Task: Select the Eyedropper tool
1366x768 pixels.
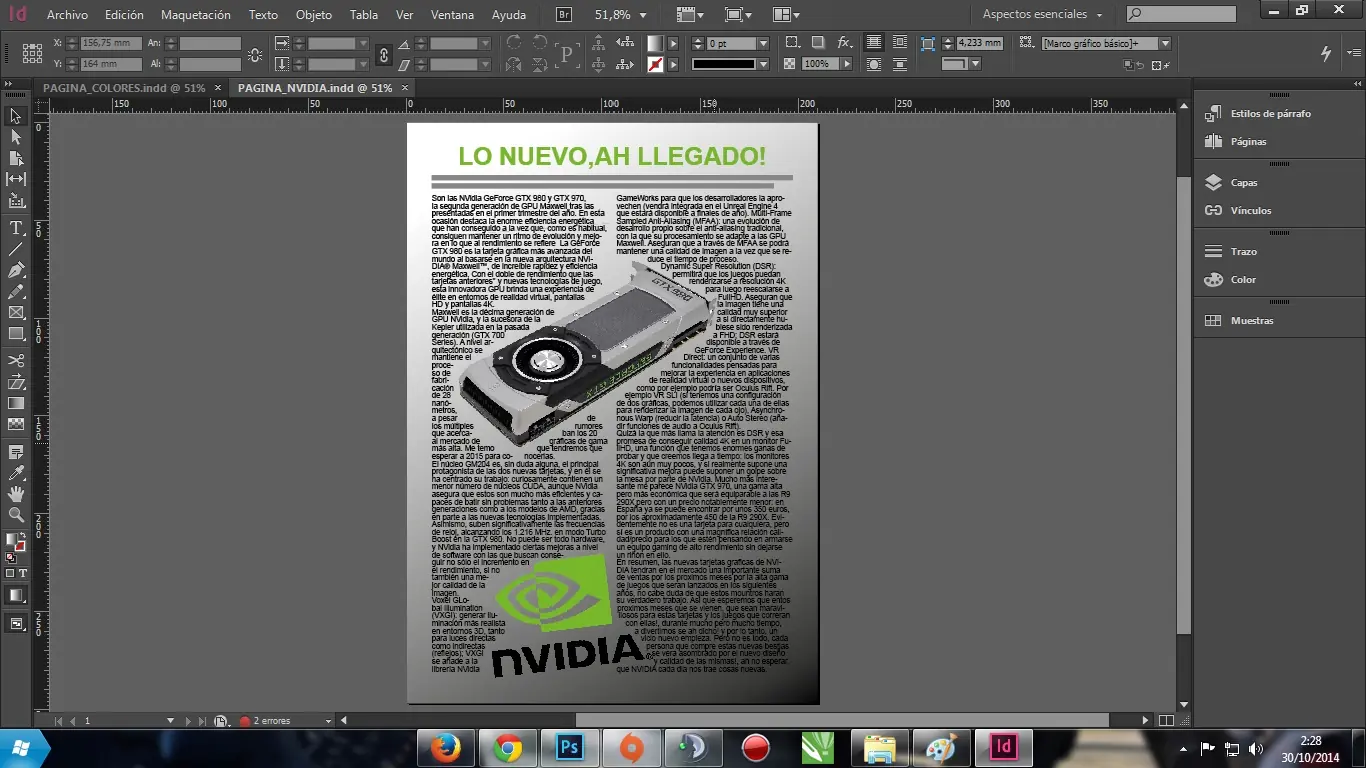Action: click(x=16, y=472)
